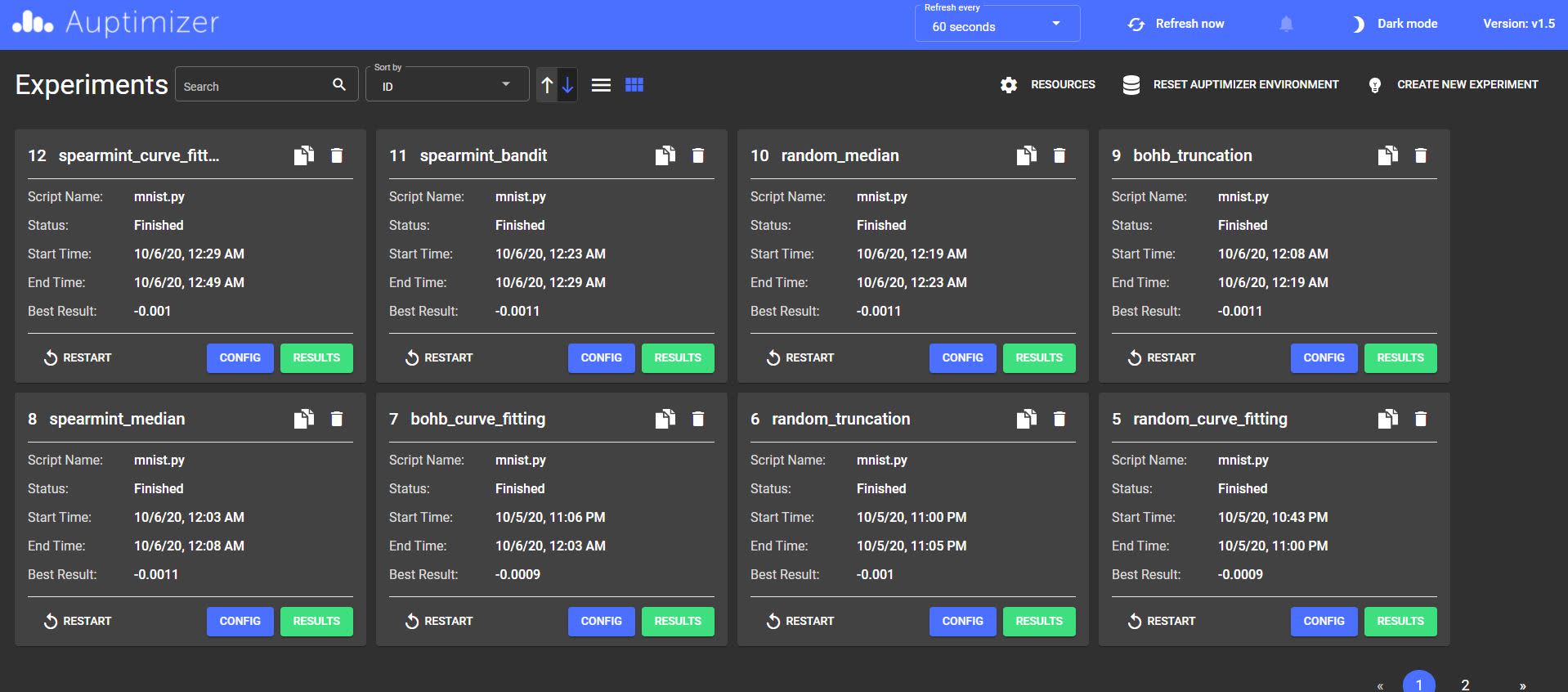Restart the random_curve_fitting experiment

1161,621
